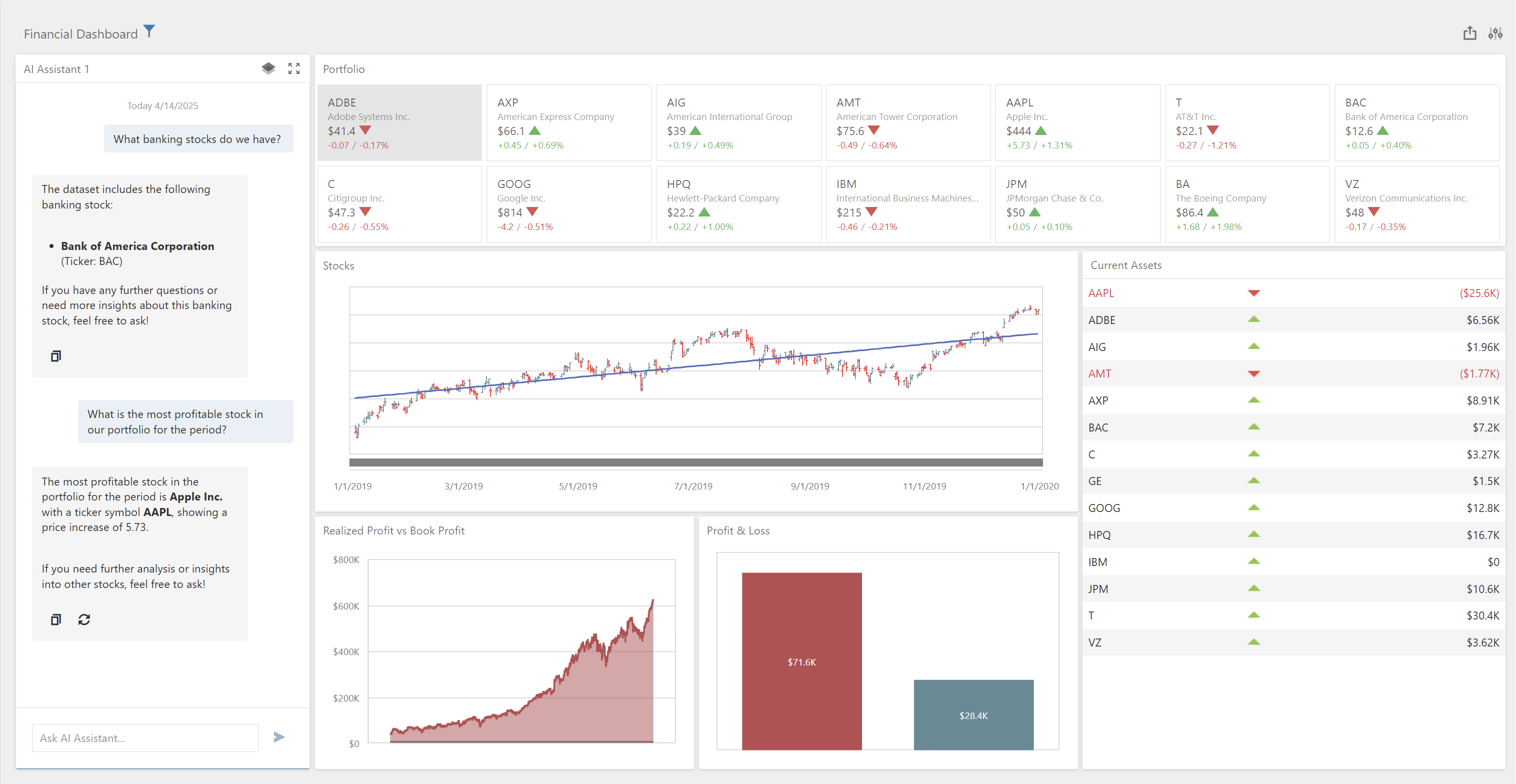1516x784 pixels.
Task: Open the dashboard settings sliders icon
Action: point(1496,33)
